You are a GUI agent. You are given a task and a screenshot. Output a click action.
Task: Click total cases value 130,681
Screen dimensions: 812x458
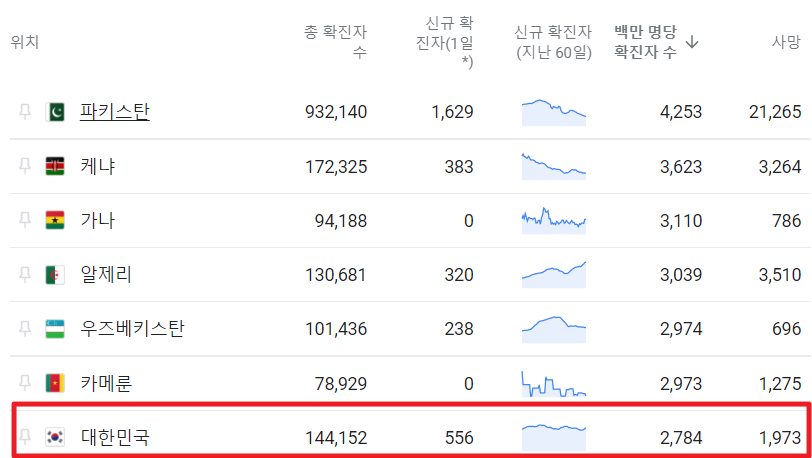point(336,275)
